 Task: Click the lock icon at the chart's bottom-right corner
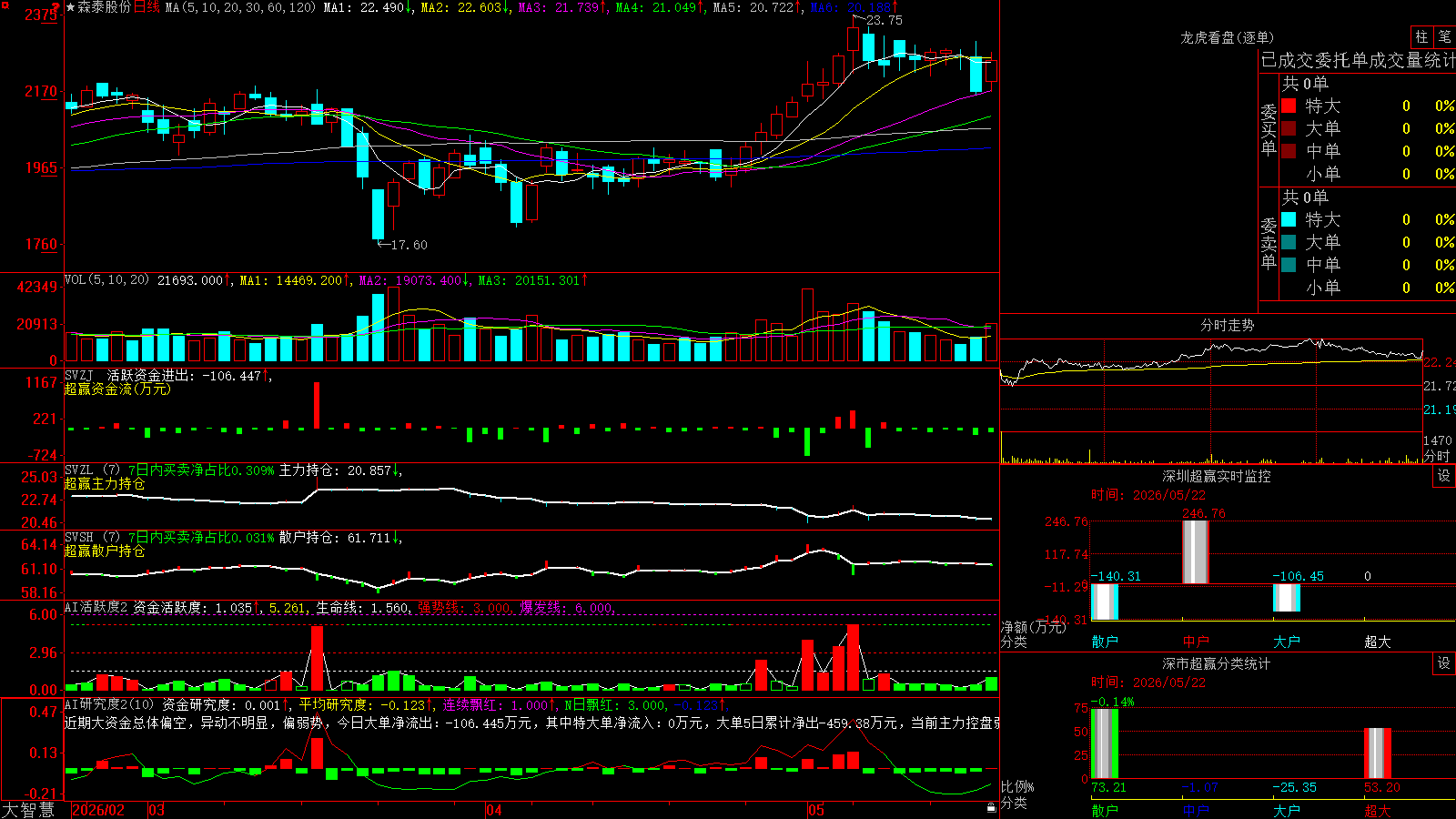click(x=991, y=807)
